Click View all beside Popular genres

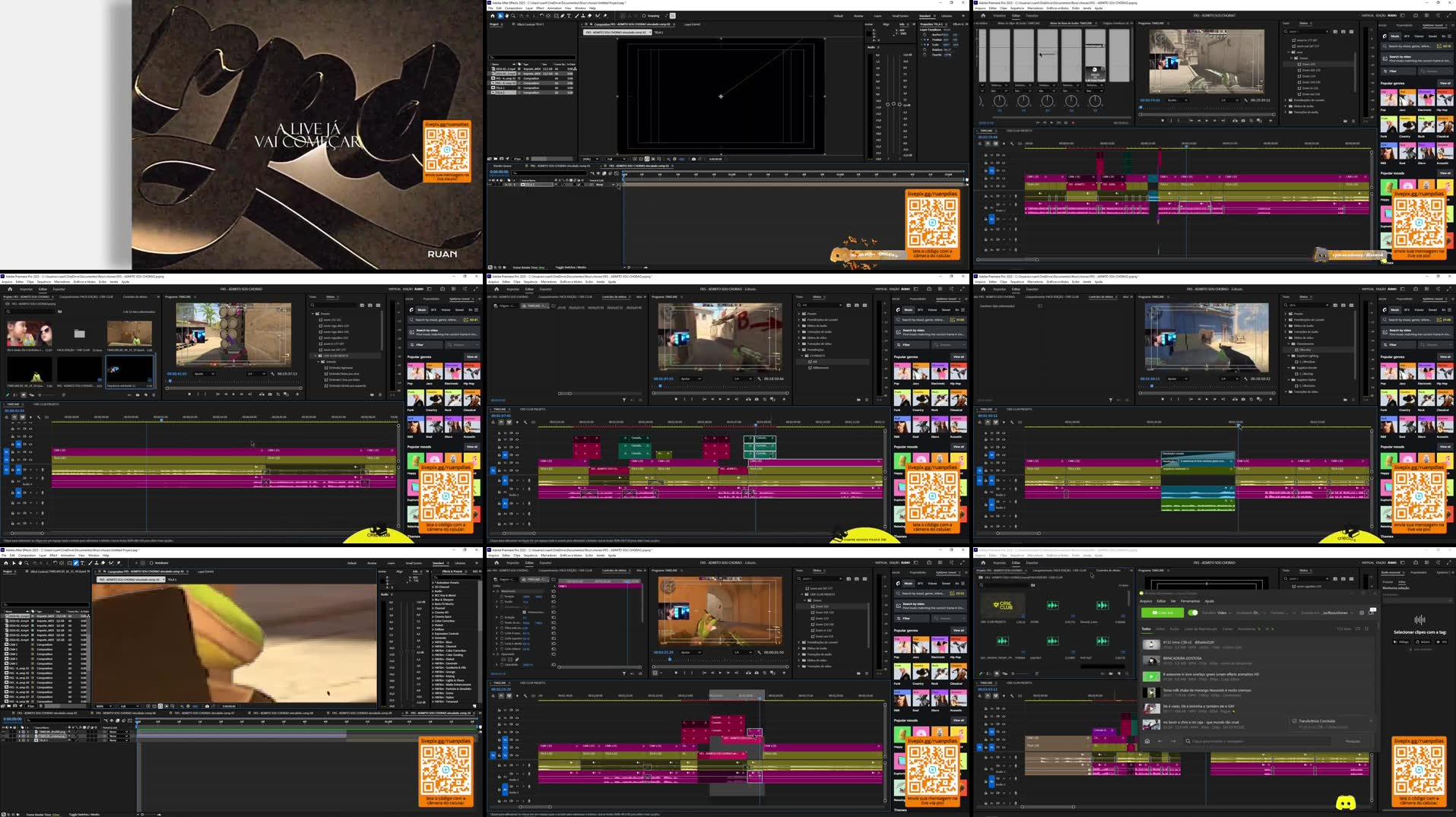click(959, 356)
